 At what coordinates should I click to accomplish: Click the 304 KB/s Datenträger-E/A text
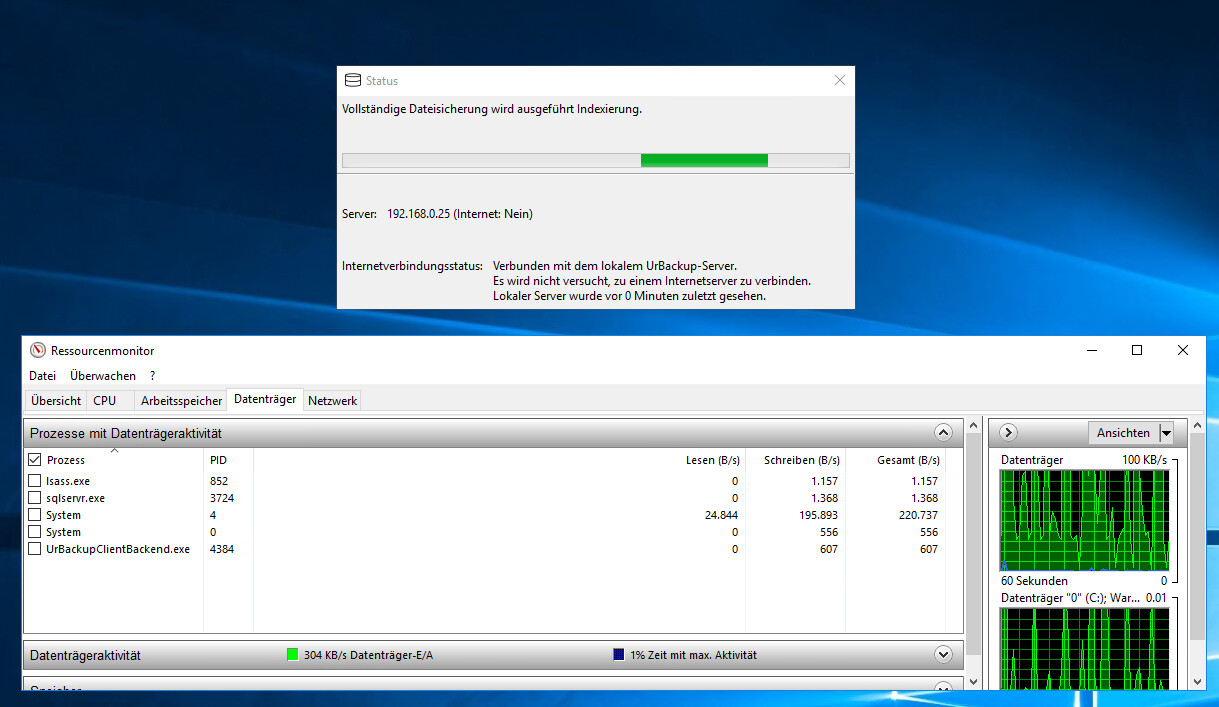pos(368,655)
